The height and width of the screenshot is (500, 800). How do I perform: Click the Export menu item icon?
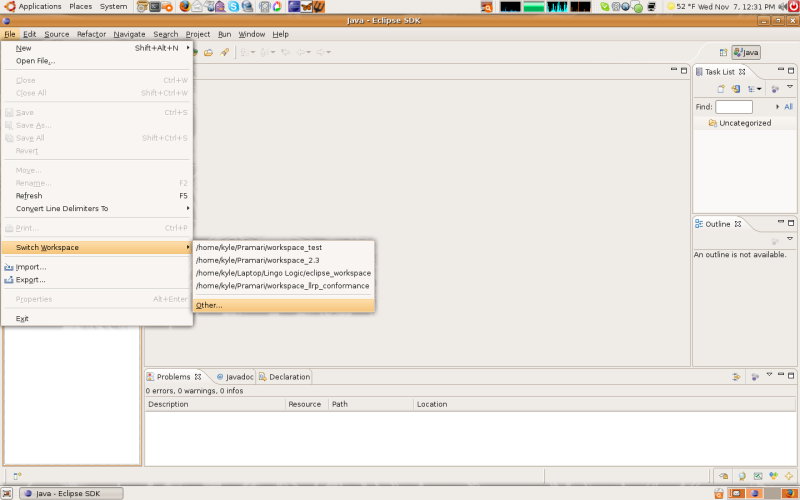coord(9,280)
